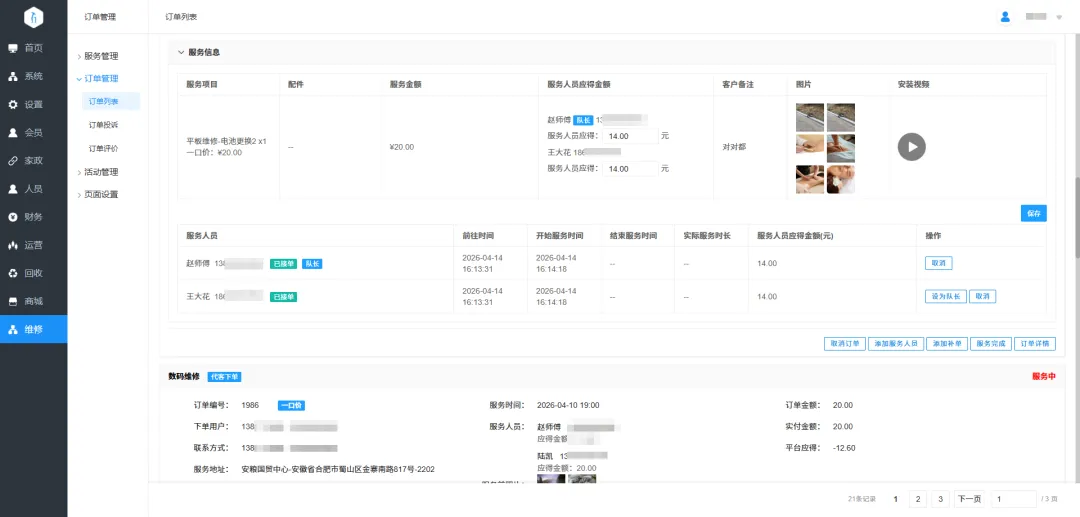Click the first service photo thumbnail
Screen dimensions: 1080x517
[810, 117]
